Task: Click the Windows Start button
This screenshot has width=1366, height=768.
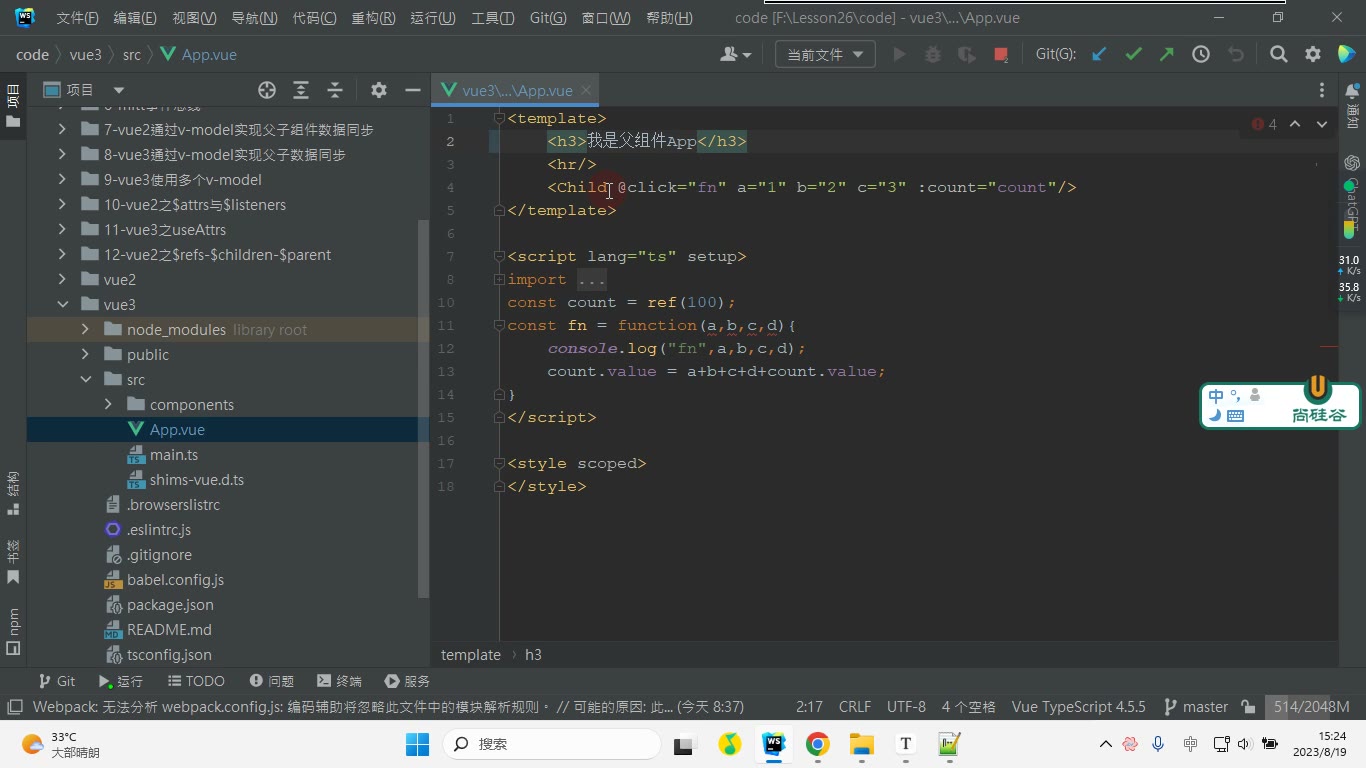Action: pos(417,744)
